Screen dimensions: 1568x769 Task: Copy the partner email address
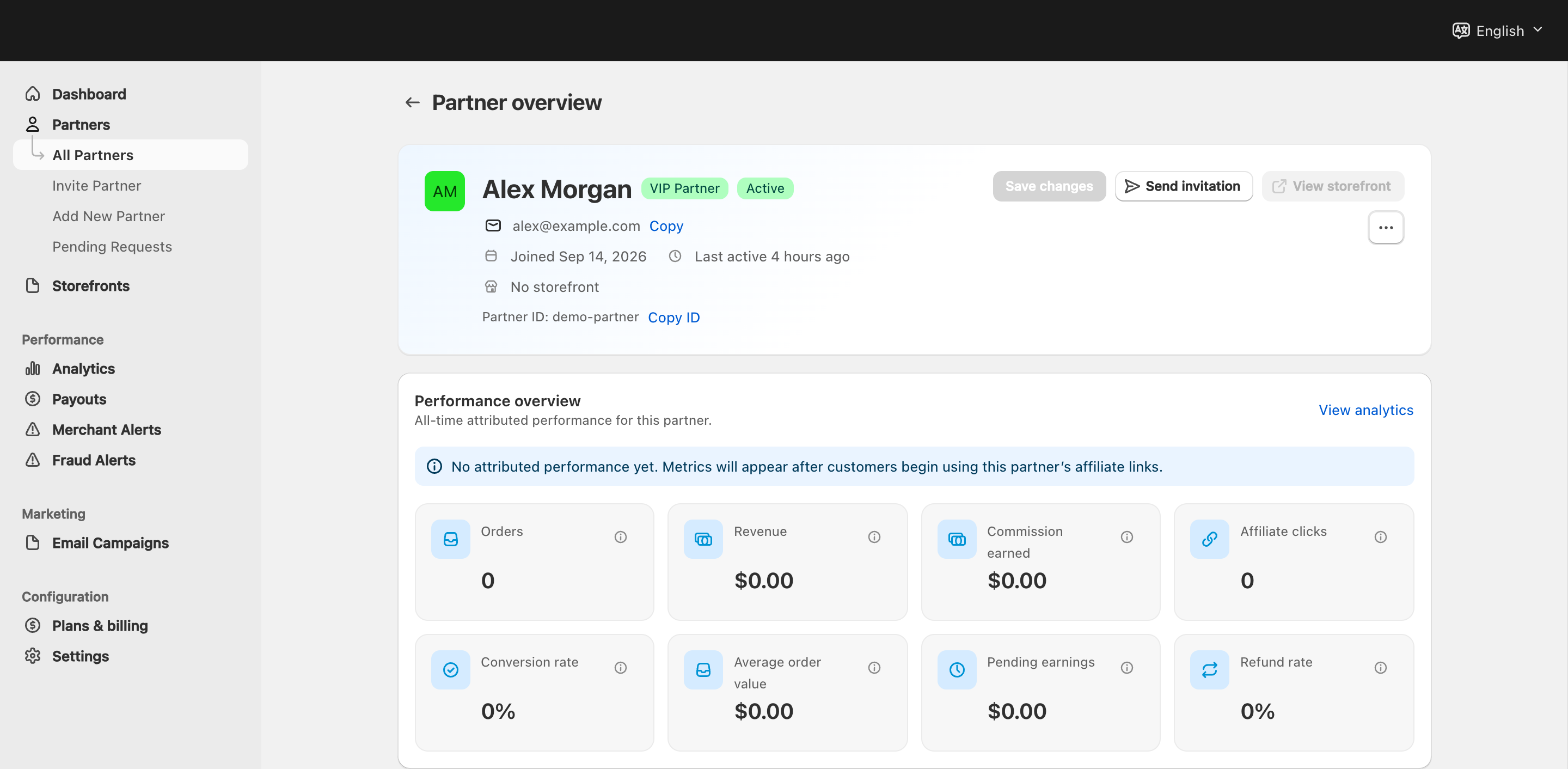pos(666,226)
